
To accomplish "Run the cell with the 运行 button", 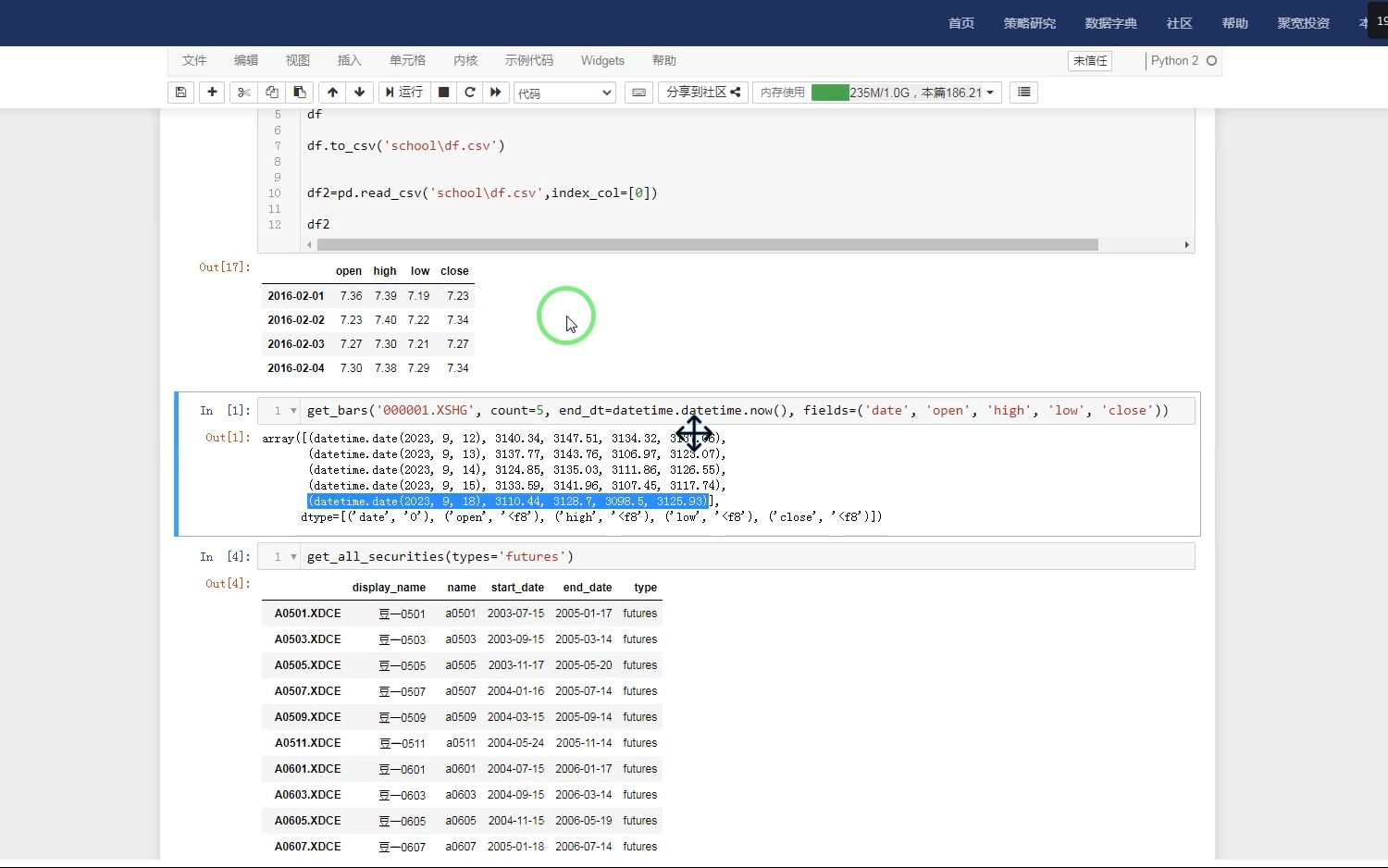I will pyautogui.click(x=404, y=93).
